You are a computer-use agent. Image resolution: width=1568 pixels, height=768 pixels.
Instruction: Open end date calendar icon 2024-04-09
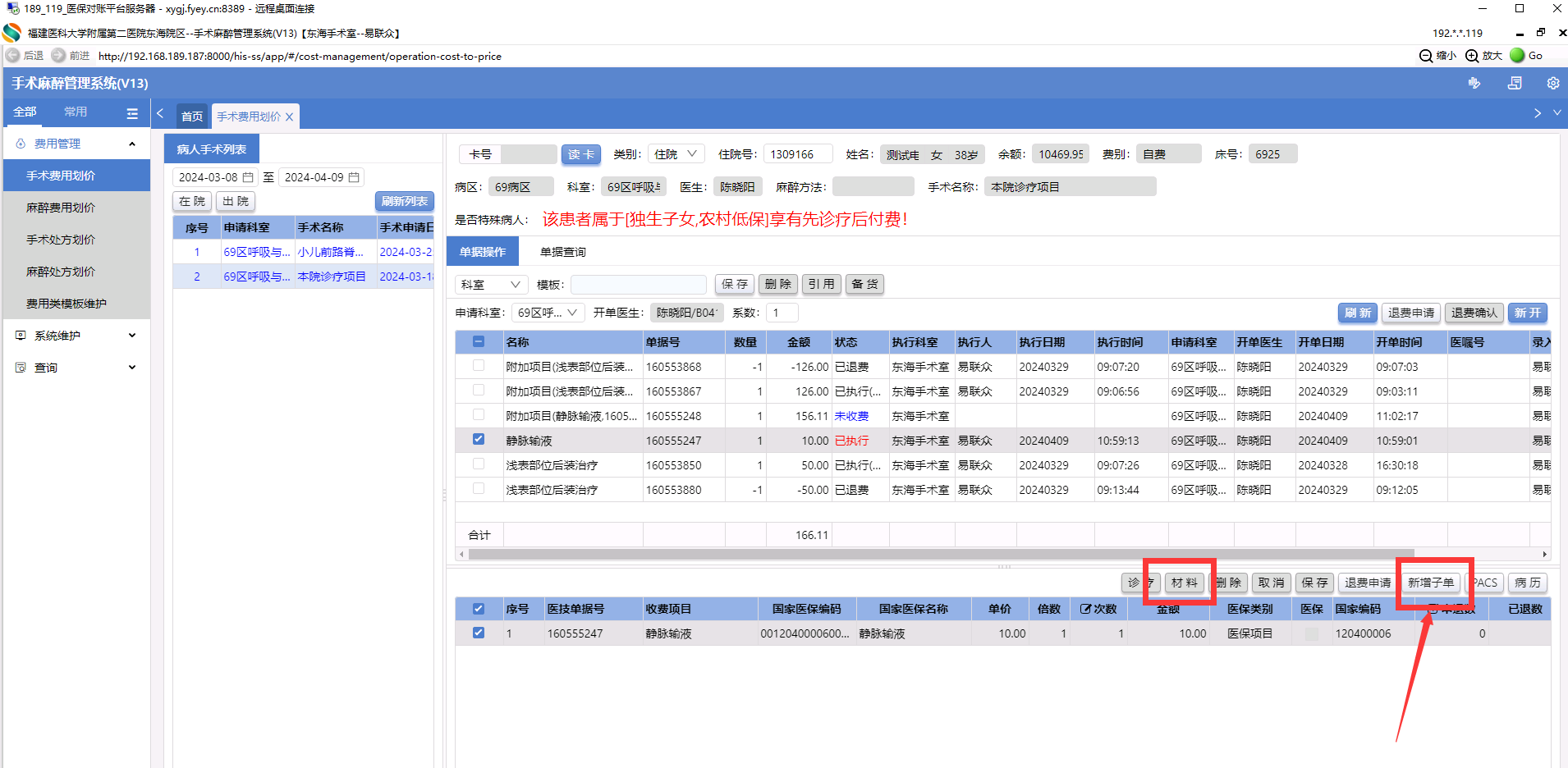click(354, 177)
